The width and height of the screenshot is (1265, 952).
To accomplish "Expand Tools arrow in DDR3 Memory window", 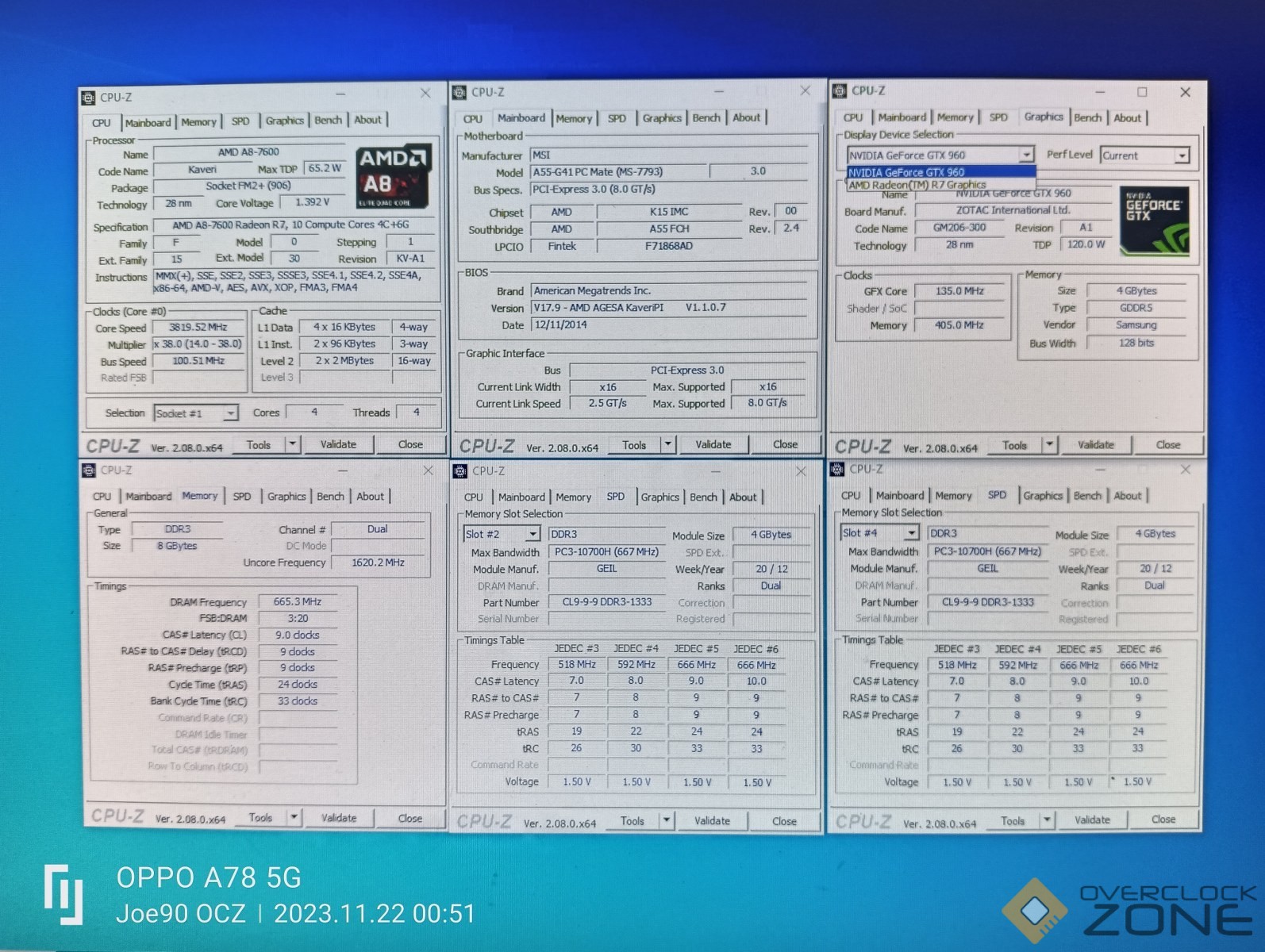I will [294, 817].
